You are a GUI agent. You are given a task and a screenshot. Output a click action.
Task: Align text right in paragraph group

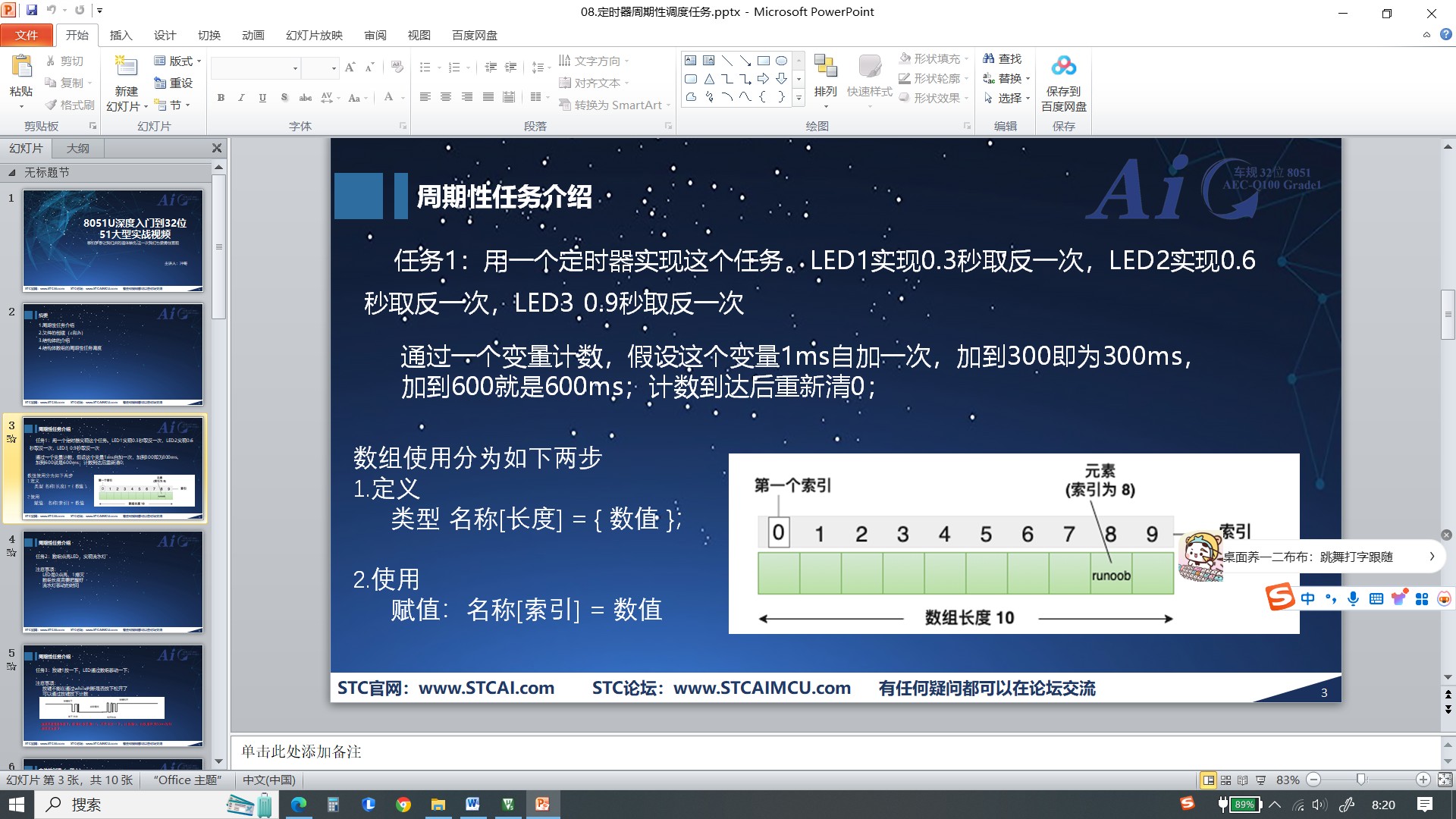467,97
